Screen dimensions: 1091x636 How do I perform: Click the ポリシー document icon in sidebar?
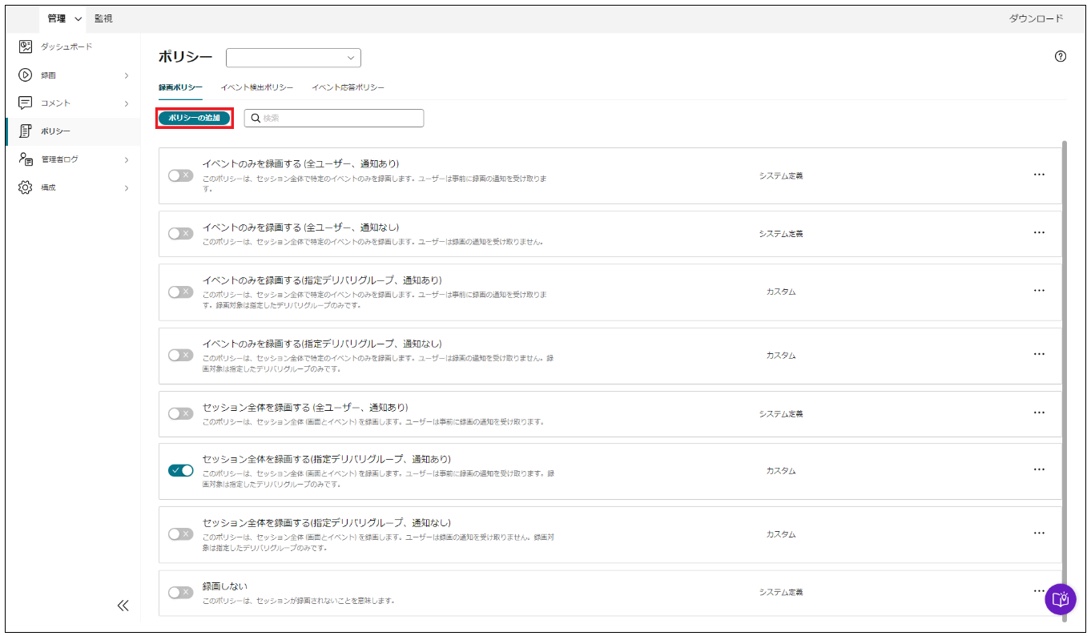coord(26,131)
